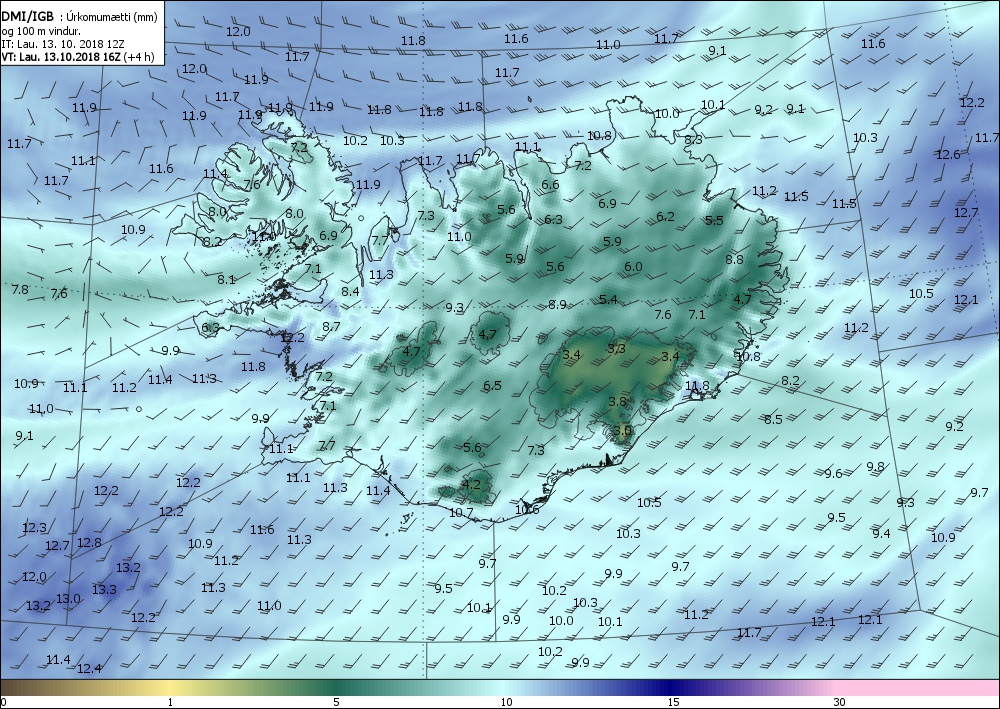Click the map value 6.2
The height and width of the screenshot is (709, 1000).
click(x=665, y=217)
